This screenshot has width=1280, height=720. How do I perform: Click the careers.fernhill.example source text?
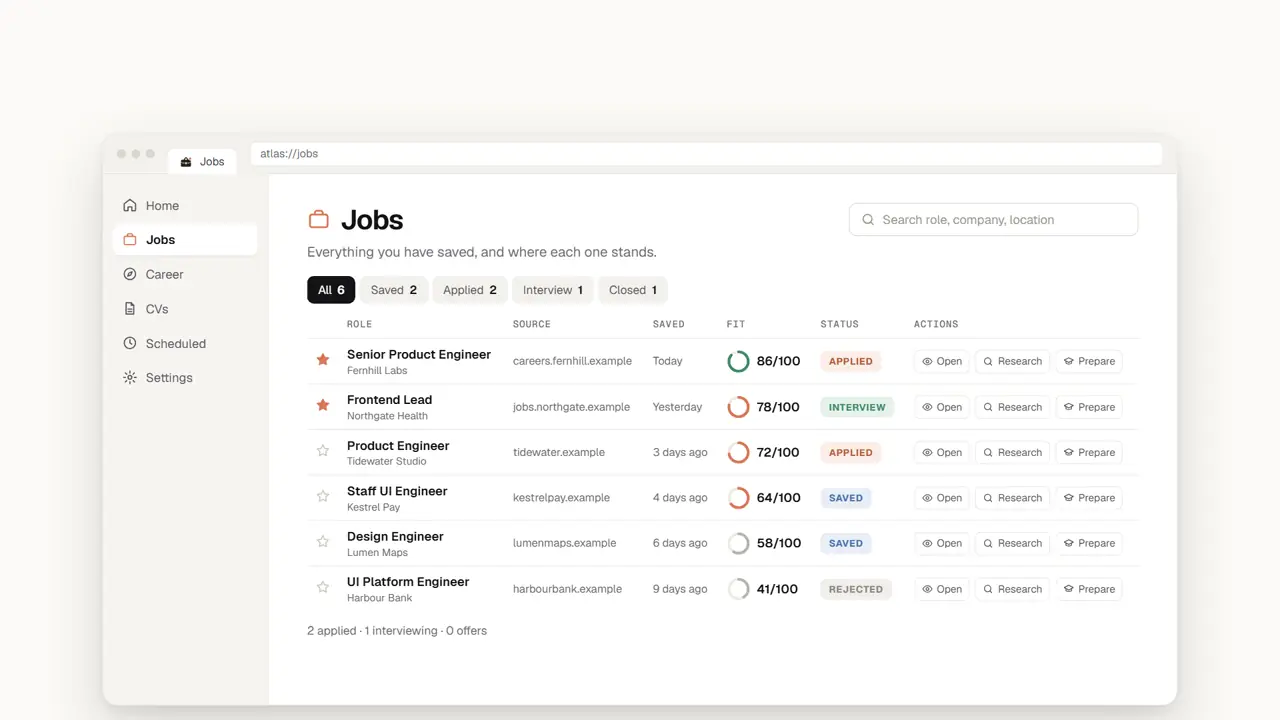click(572, 361)
